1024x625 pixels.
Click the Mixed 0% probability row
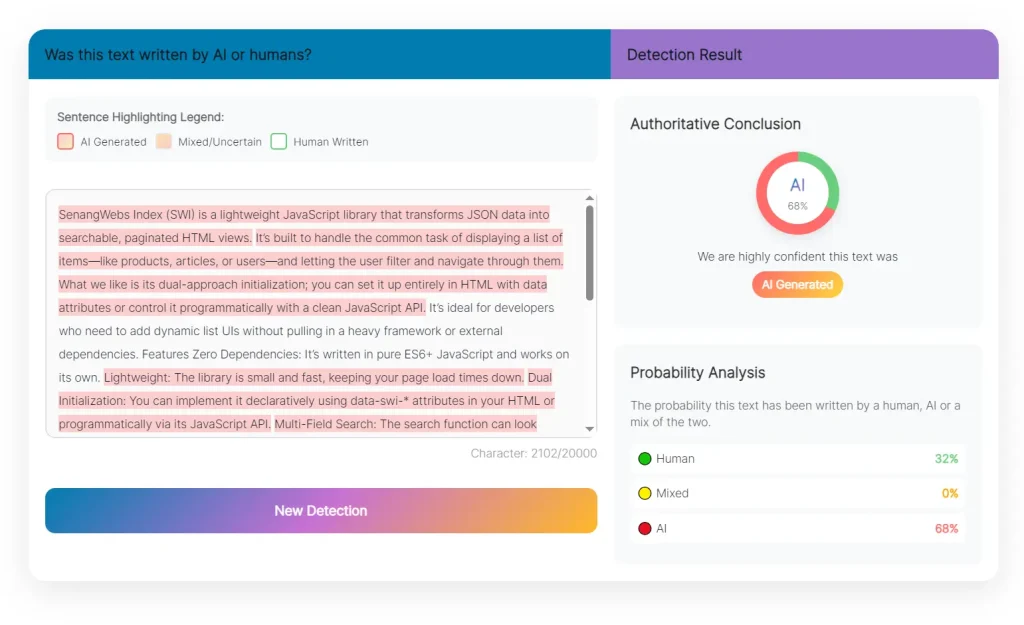point(797,494)
